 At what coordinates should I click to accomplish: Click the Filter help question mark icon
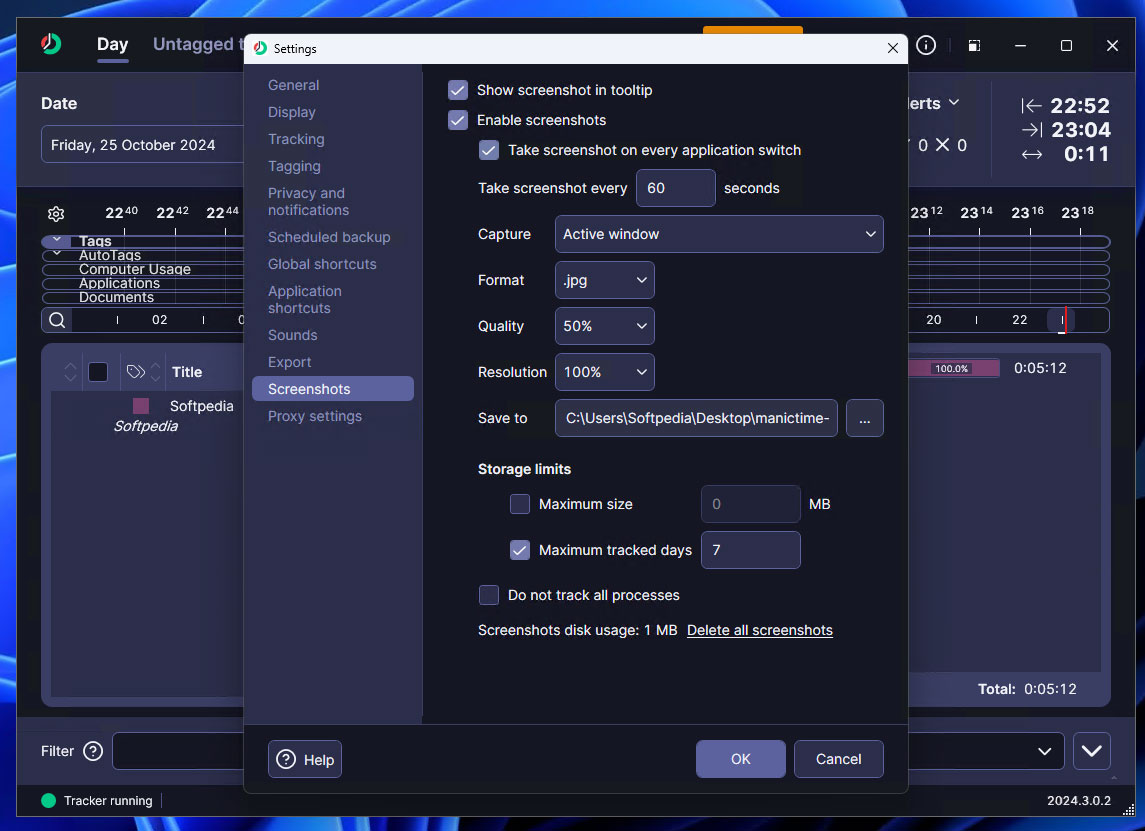pos(93,751)
